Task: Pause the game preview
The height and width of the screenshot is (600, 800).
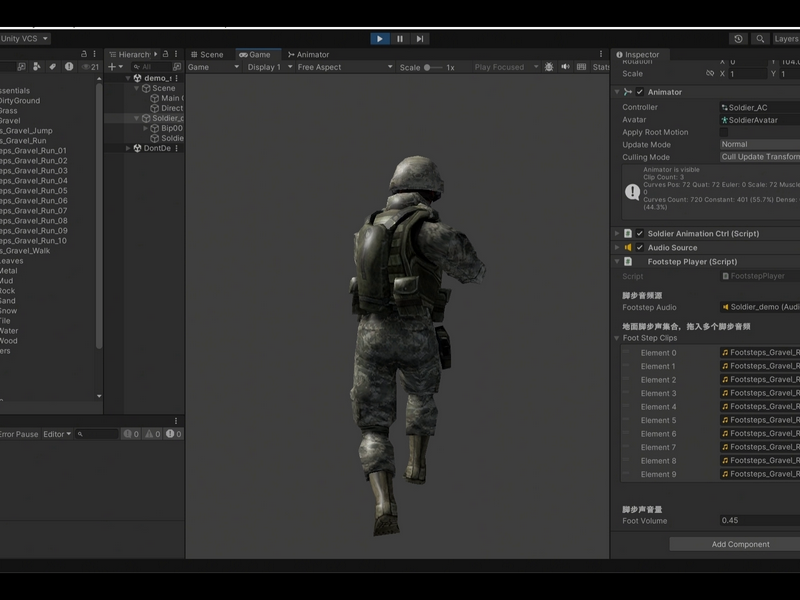Action: [400, 39]
